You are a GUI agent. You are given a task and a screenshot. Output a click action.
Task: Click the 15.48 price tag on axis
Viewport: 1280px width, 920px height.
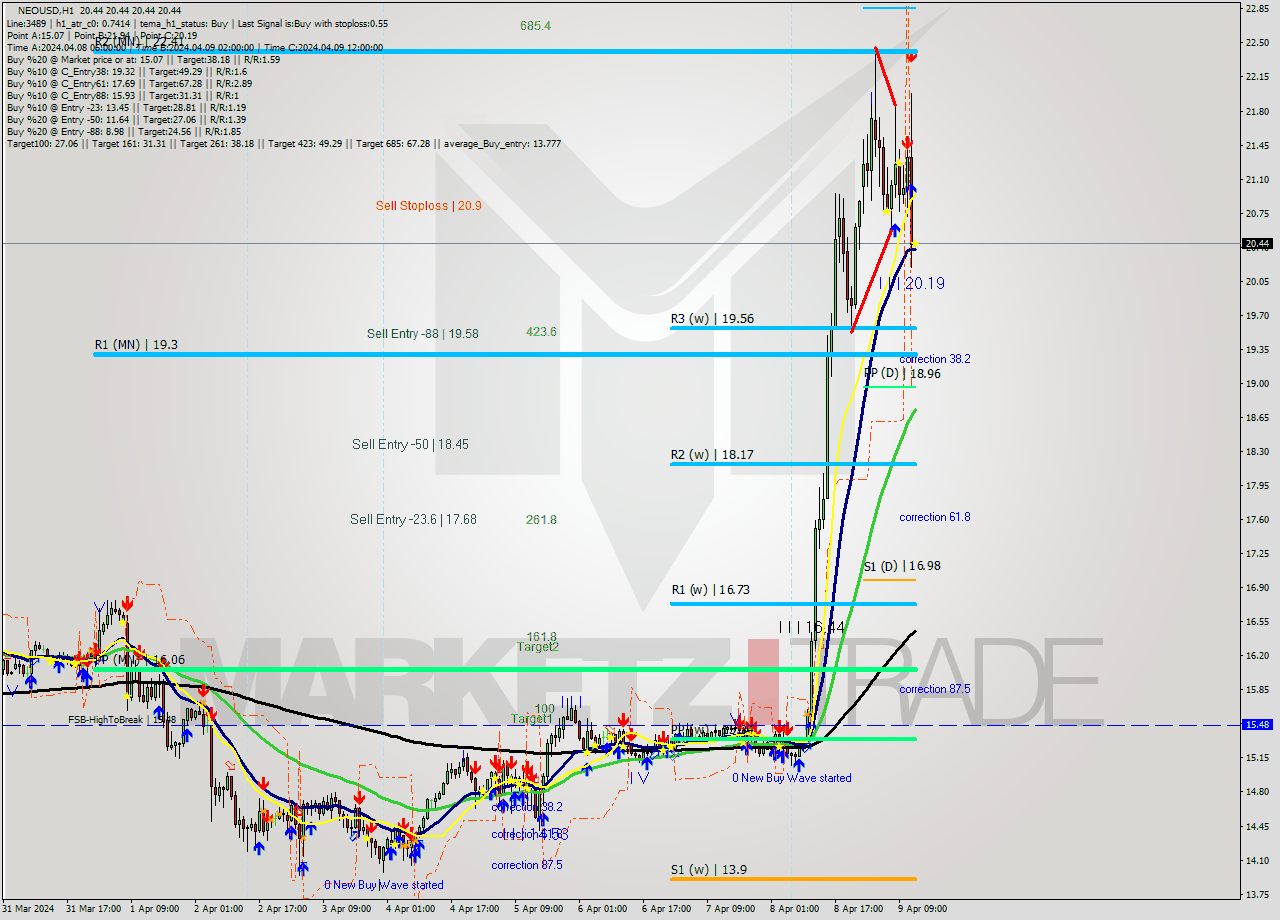coord(1258,724)
